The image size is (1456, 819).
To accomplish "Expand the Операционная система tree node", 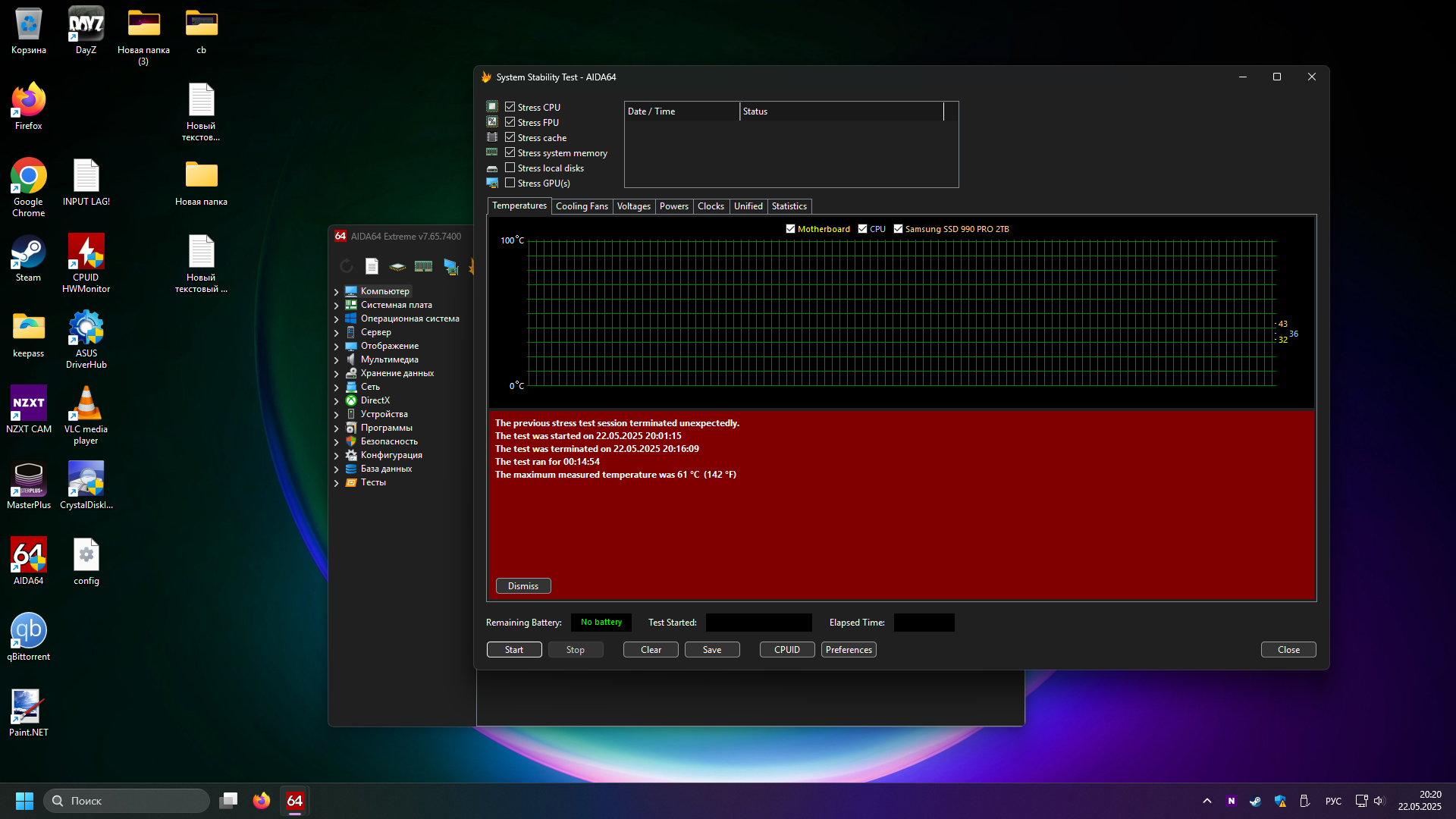I will pos(336,318).
